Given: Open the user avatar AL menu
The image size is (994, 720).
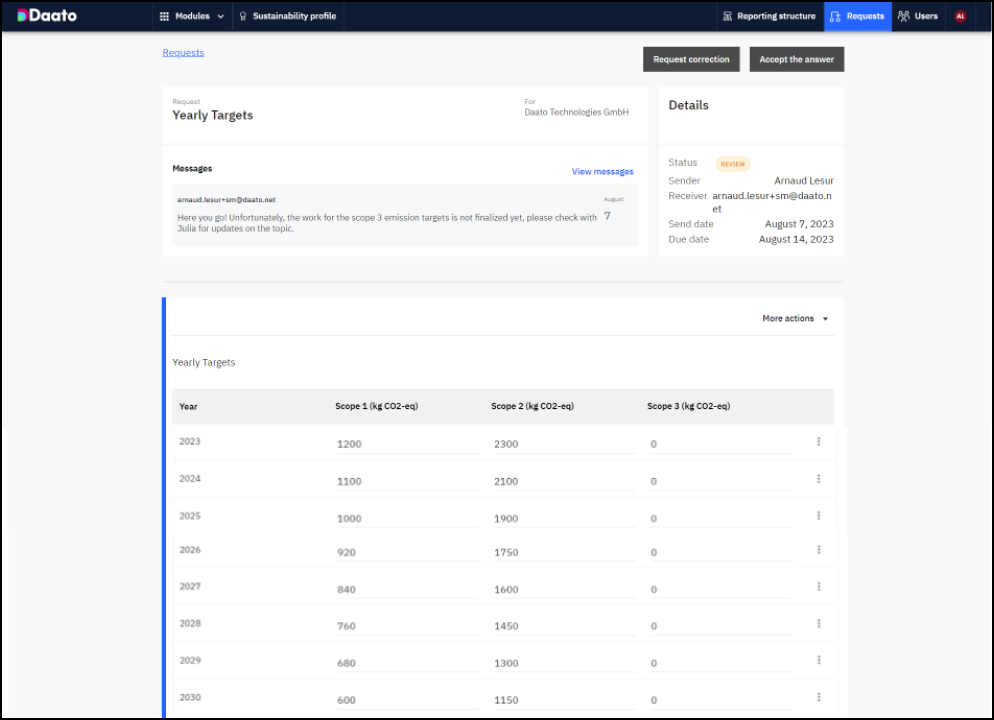Looking at the screenshot, I should 960,16.
